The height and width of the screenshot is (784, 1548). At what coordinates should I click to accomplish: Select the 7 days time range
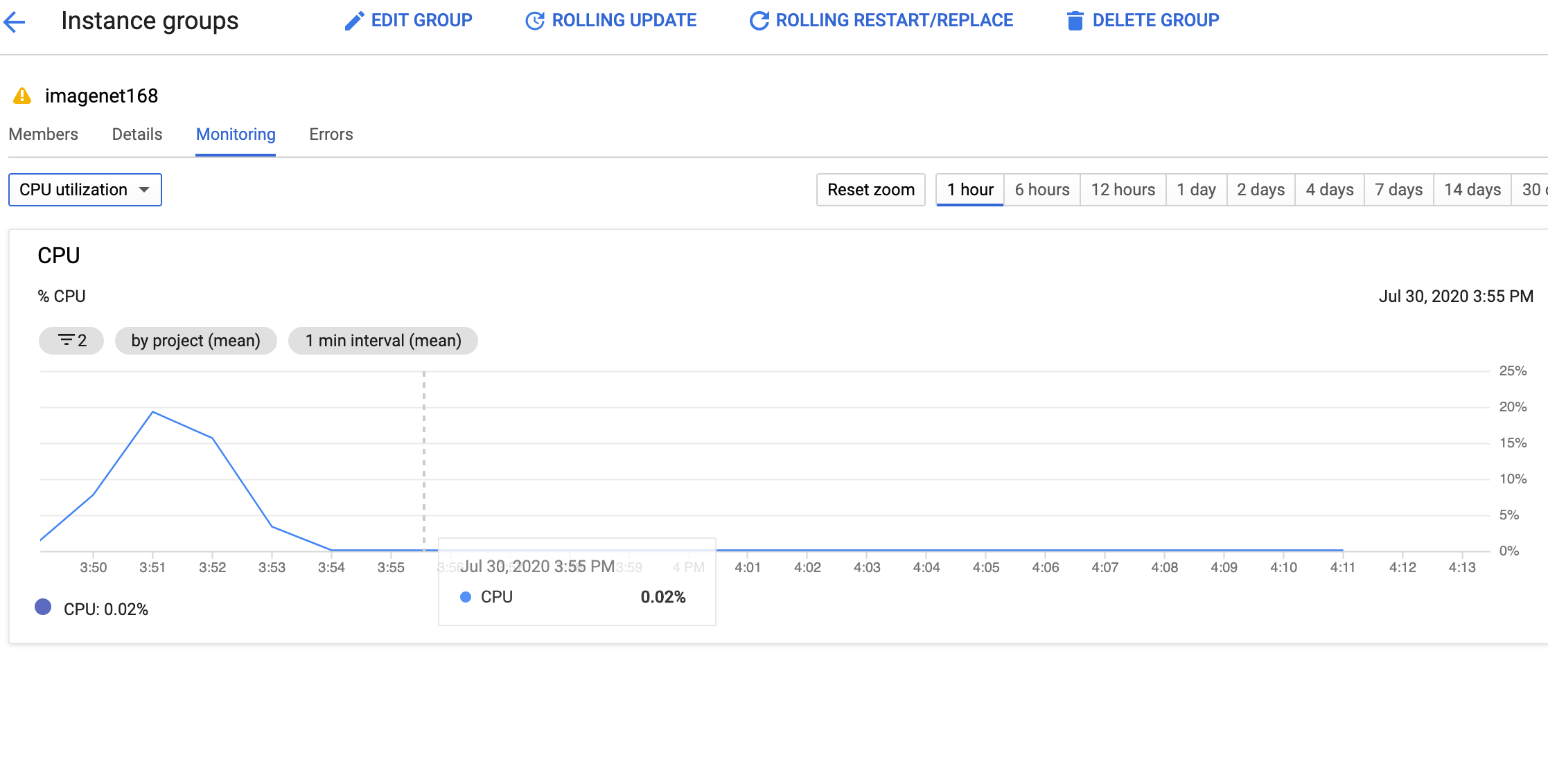[x=1398, y=190]
